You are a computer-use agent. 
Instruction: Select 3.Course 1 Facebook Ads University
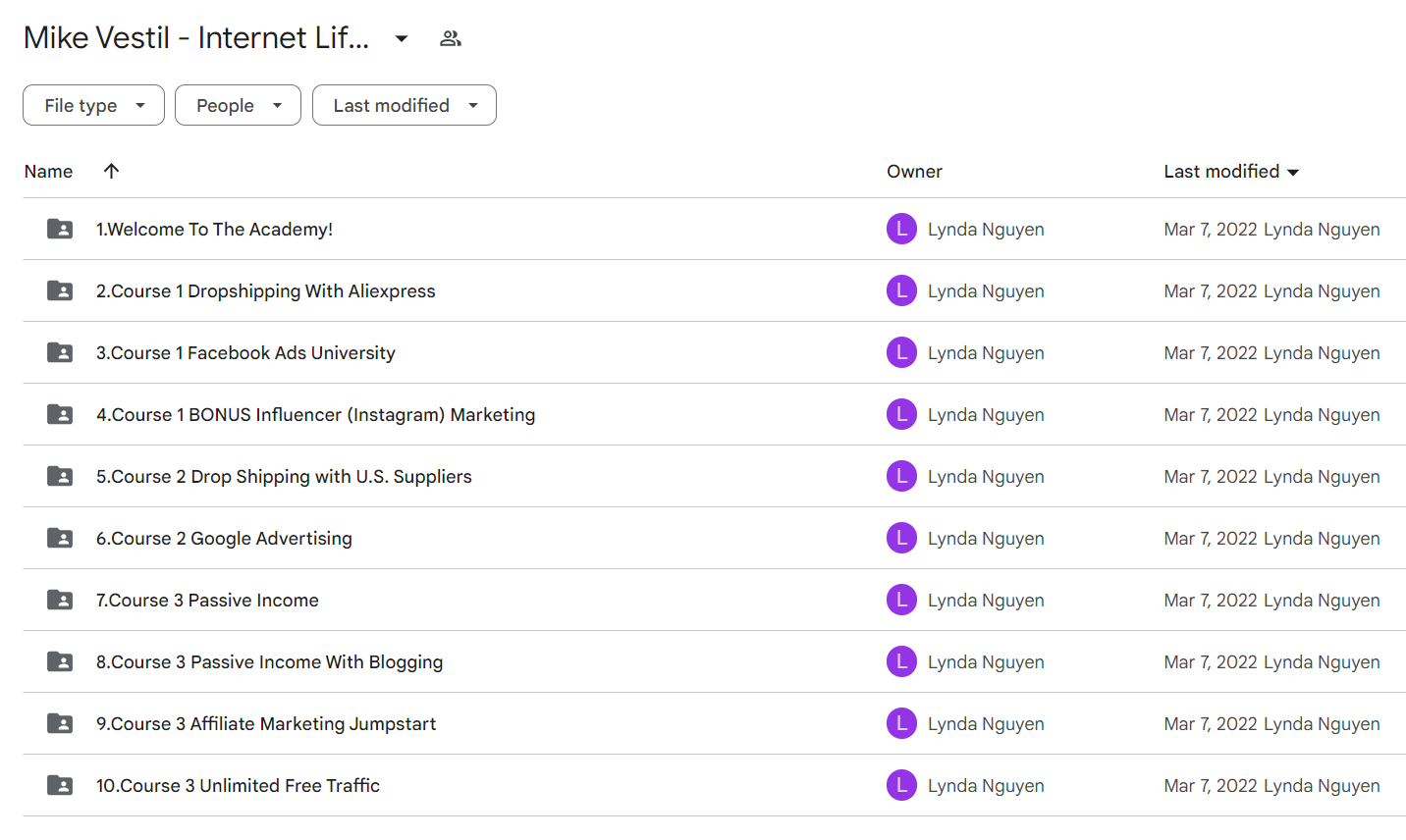tap(245, 352)
